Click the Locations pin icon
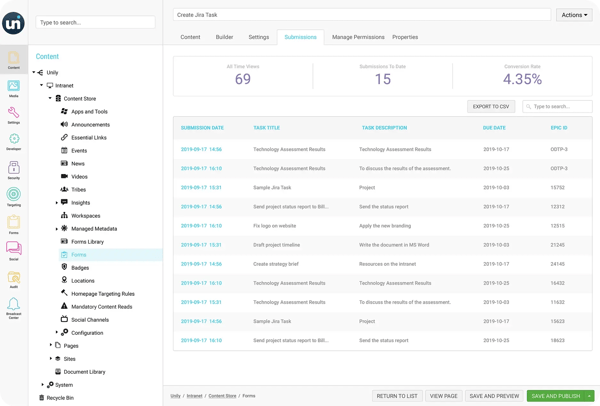The image size is (600, 406). [x=64, y=280]
